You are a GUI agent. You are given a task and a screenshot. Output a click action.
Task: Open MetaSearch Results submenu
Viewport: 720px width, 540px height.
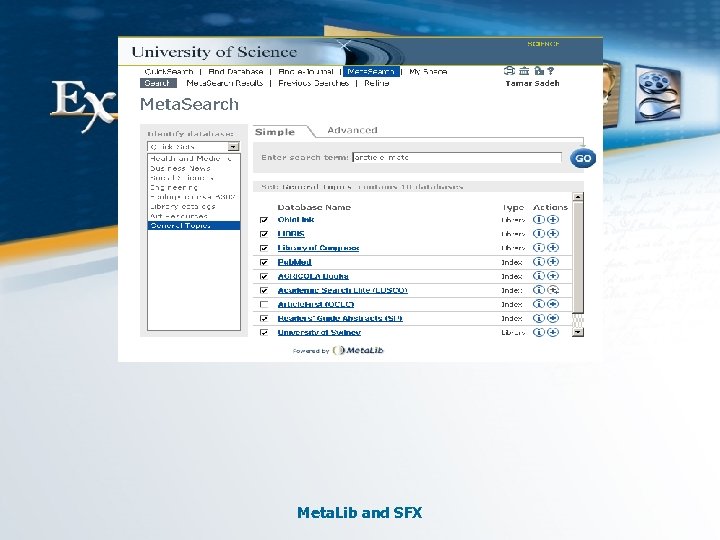[x=225, y=83]
